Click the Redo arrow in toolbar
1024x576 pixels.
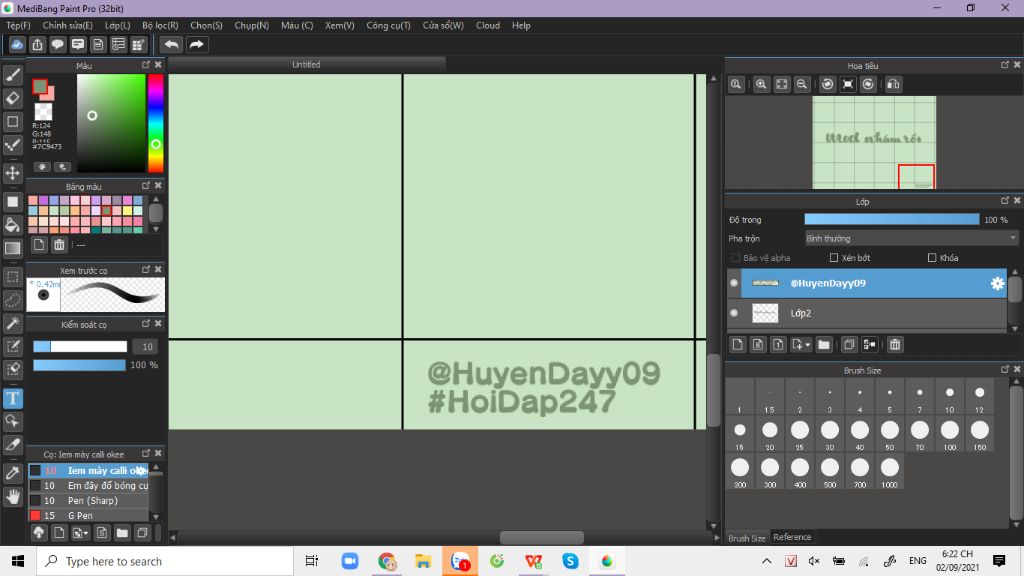(196, 44)
